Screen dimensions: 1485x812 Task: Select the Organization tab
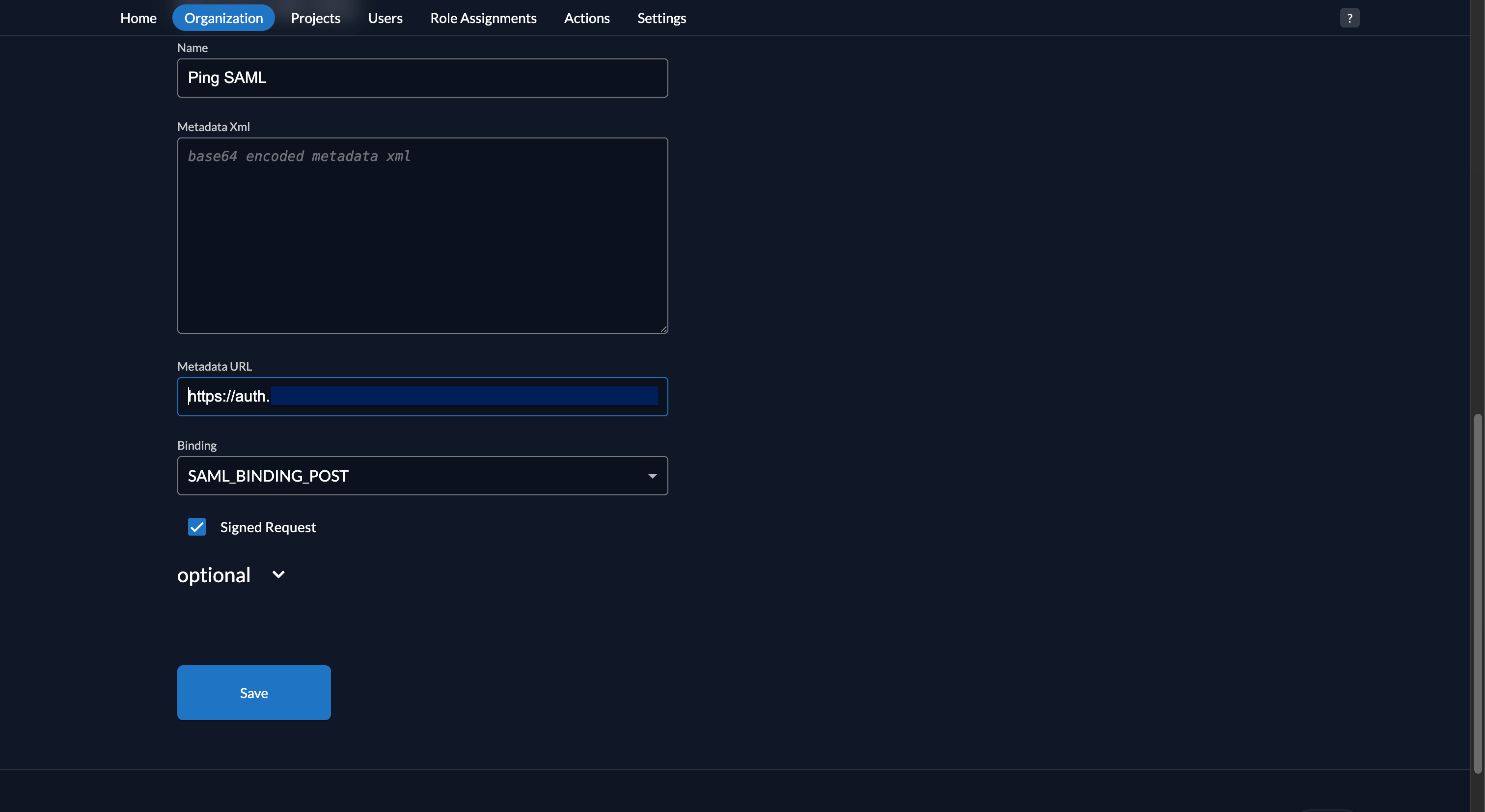click(223, 18)
